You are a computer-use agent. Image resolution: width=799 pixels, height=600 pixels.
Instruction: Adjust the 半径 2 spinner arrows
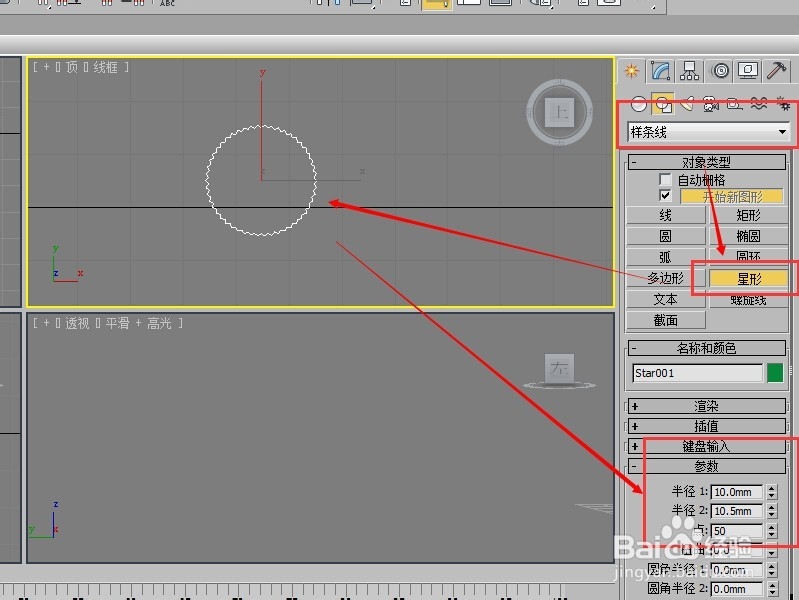tap(771, 511)
